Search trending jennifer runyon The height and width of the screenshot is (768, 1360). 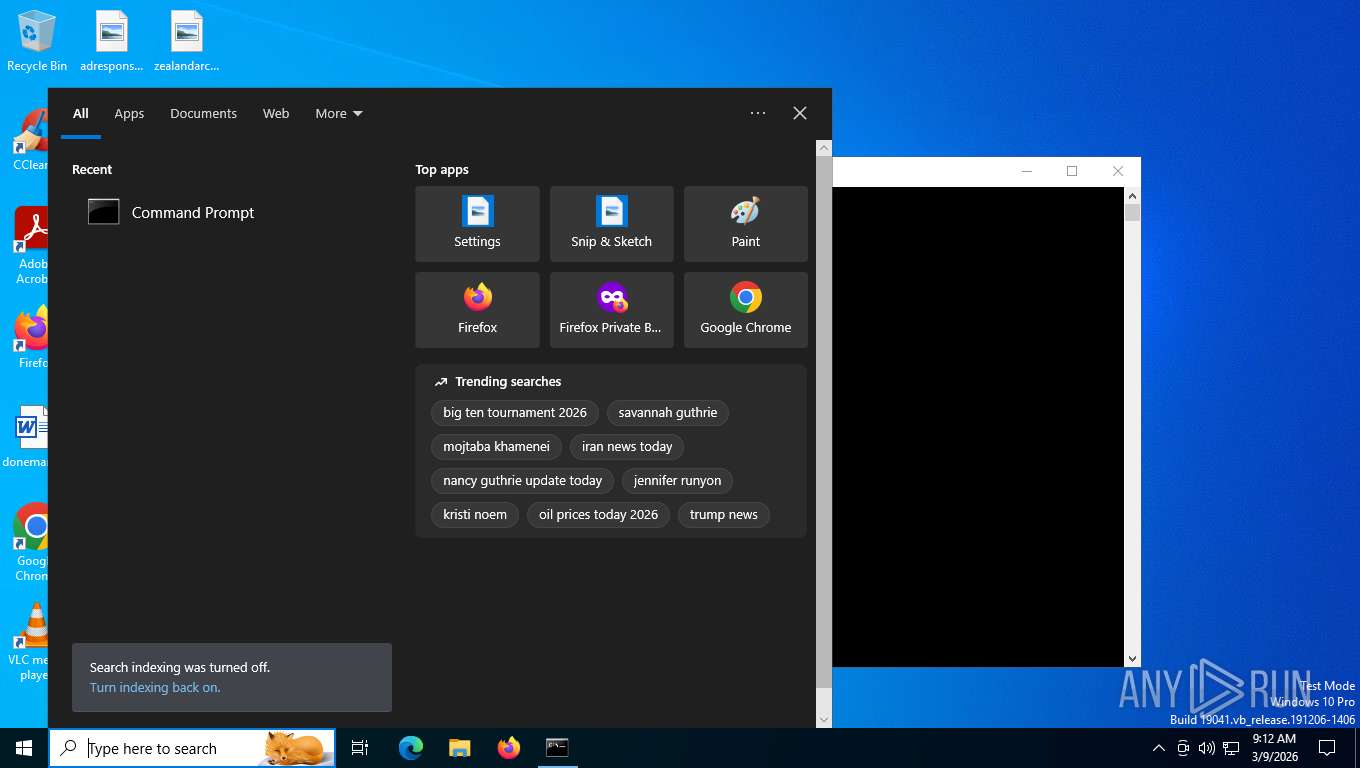pos(677,481)
